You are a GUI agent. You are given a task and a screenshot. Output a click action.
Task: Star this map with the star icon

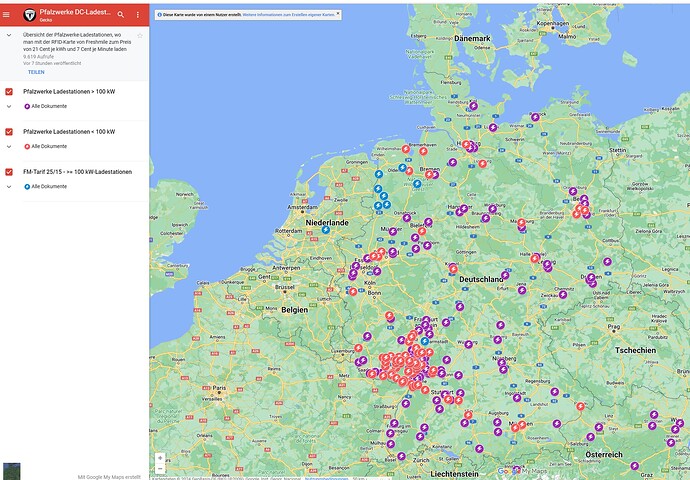click(x=140, y=35)
